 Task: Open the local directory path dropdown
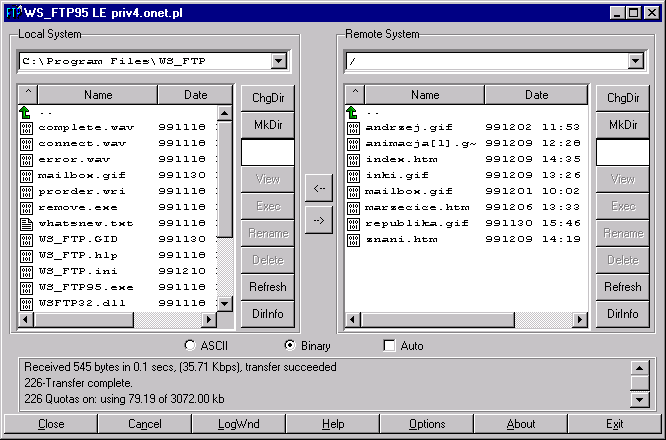278,62
